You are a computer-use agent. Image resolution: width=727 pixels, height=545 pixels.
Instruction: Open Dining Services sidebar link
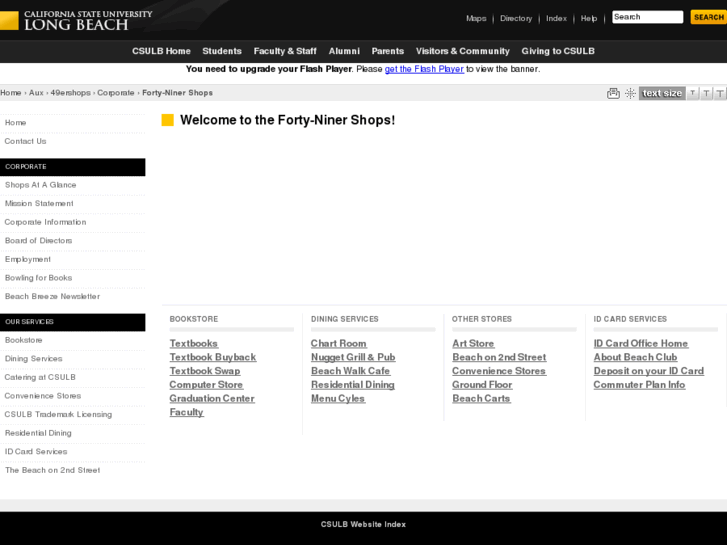click(x=33, y=359)
